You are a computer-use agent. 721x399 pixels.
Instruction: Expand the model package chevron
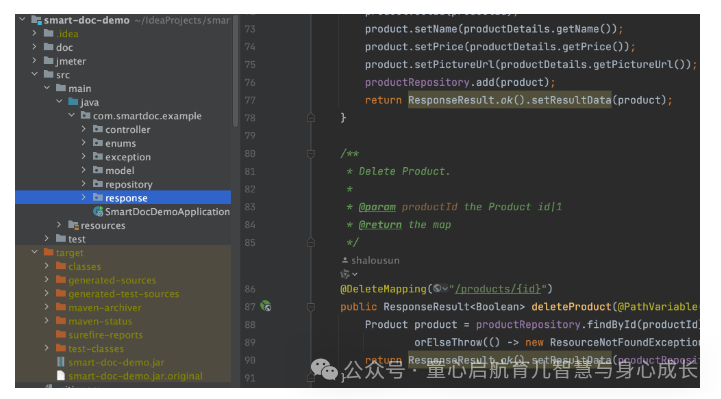click(x=84, y=170)
